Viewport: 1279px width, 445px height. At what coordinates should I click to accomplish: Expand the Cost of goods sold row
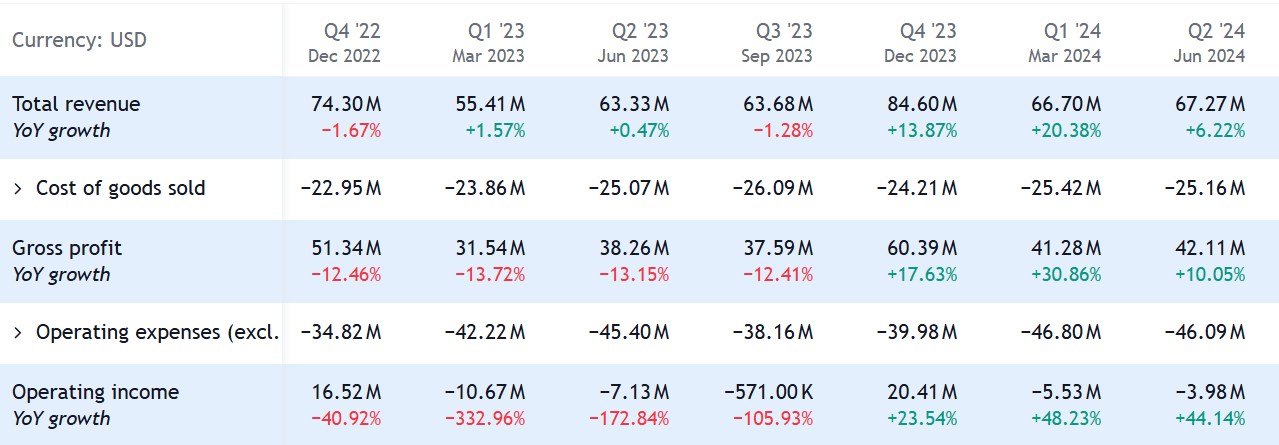18,188
